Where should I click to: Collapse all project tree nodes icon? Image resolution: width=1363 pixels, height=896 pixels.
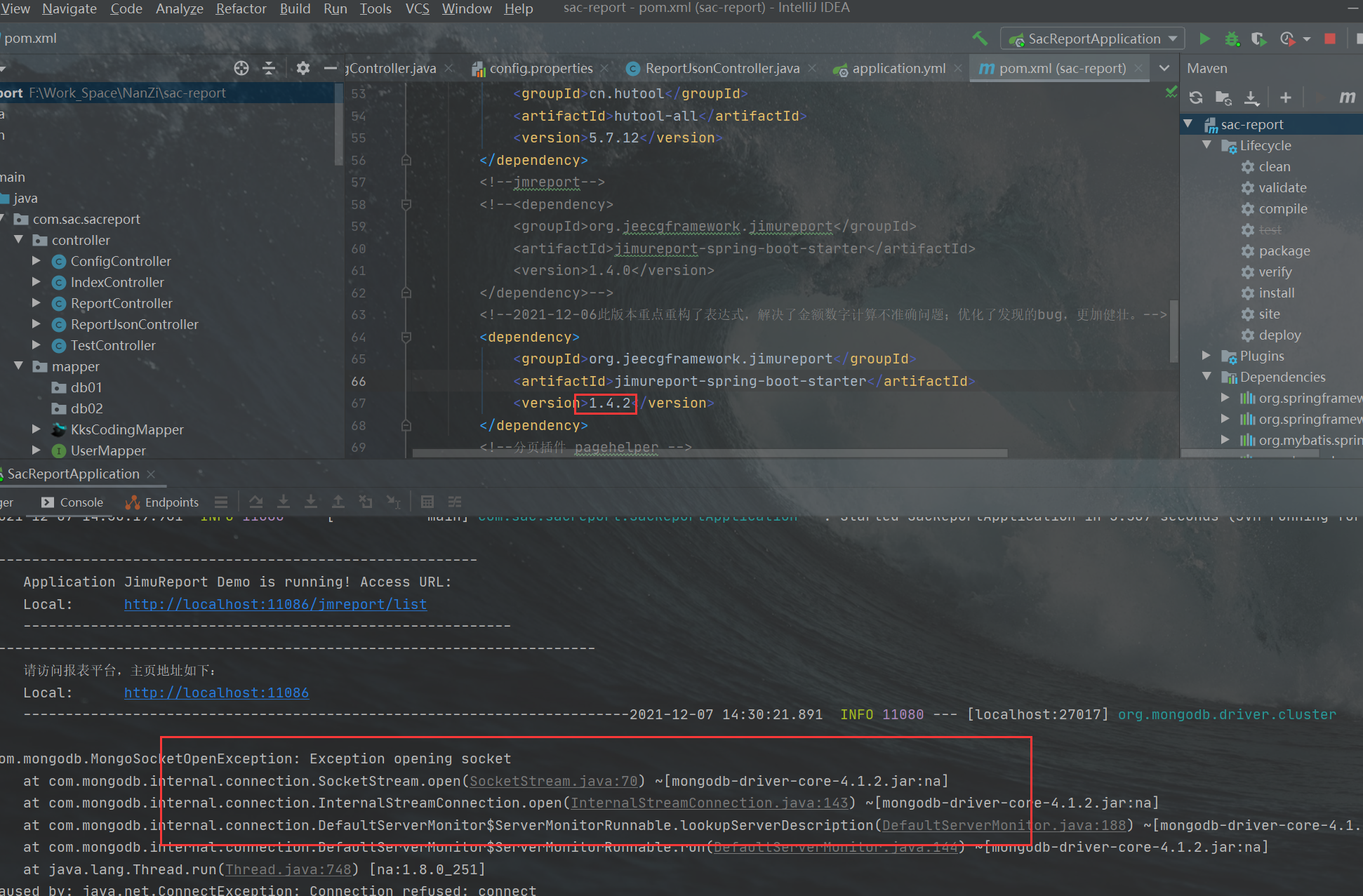pos(269,68)
